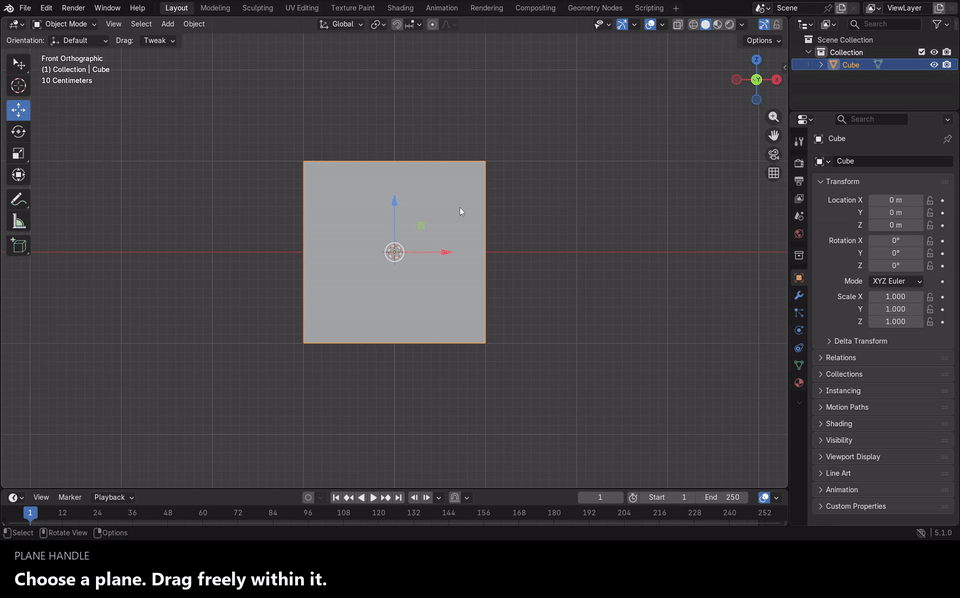Choose the Measure tool
Screen dimensions: 960x598
click(18, 222)
